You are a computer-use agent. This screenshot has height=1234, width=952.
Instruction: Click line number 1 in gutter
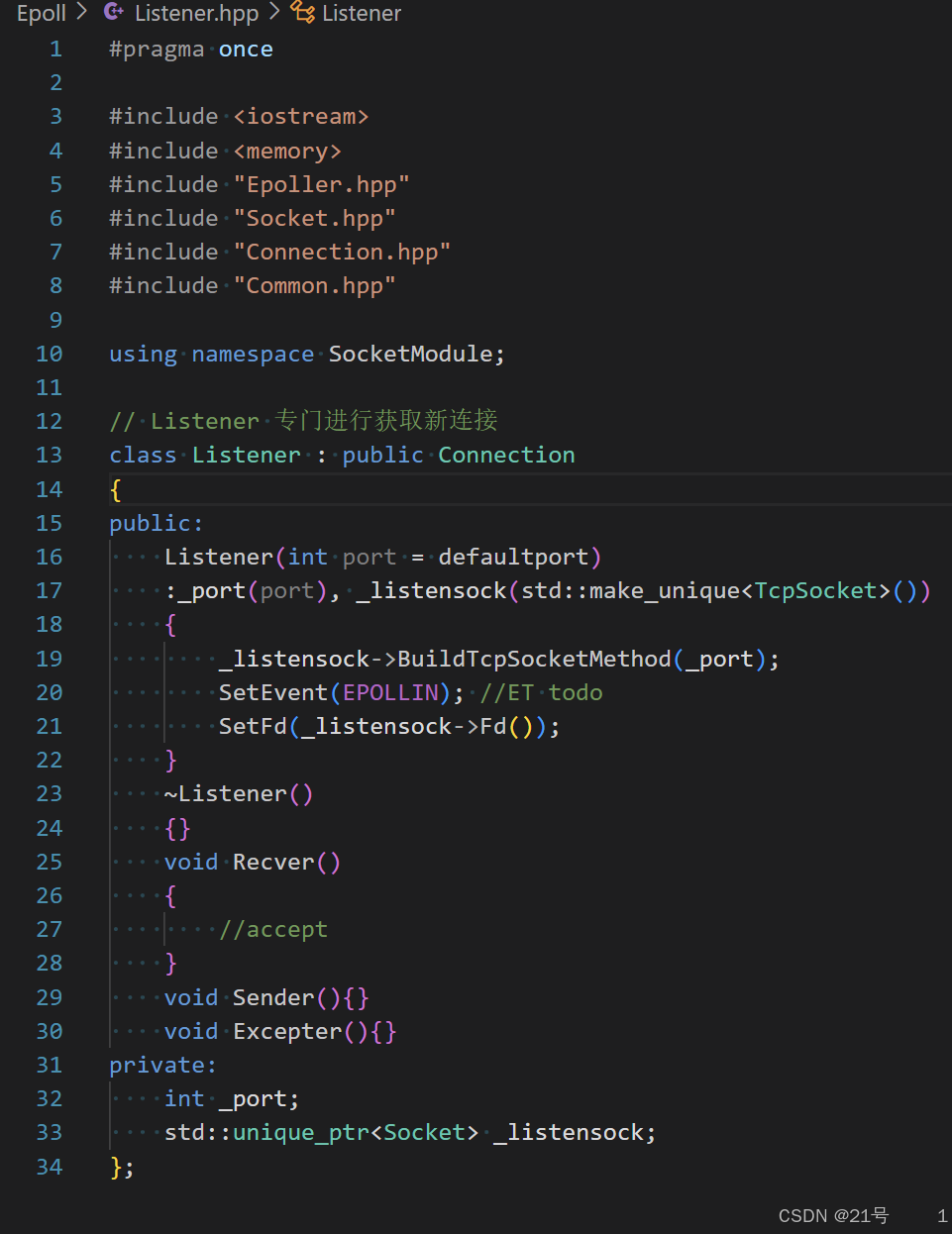click(x=55, y=50)
